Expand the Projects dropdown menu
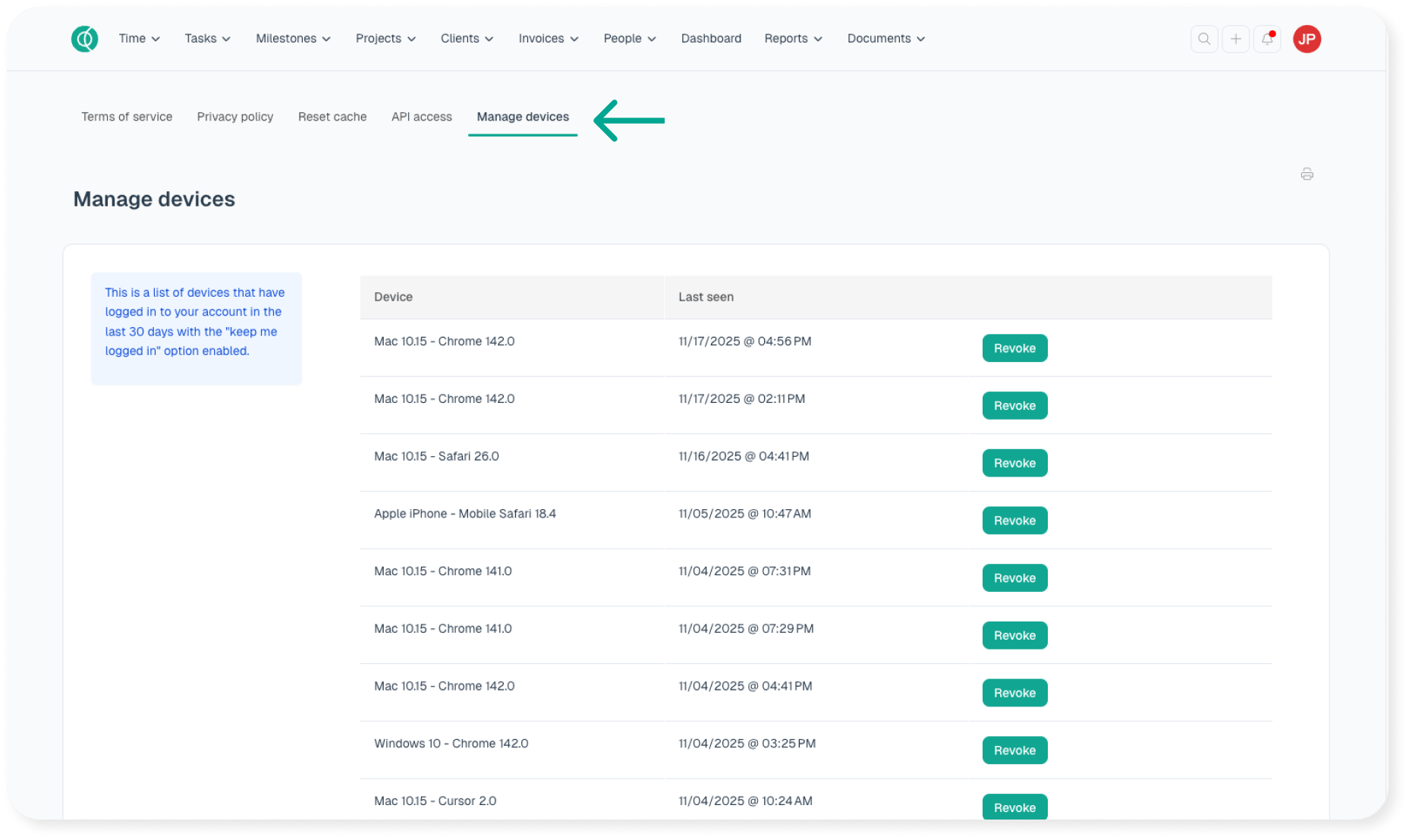The width and height of the screenshot is (1409, 840). point(385,39)
